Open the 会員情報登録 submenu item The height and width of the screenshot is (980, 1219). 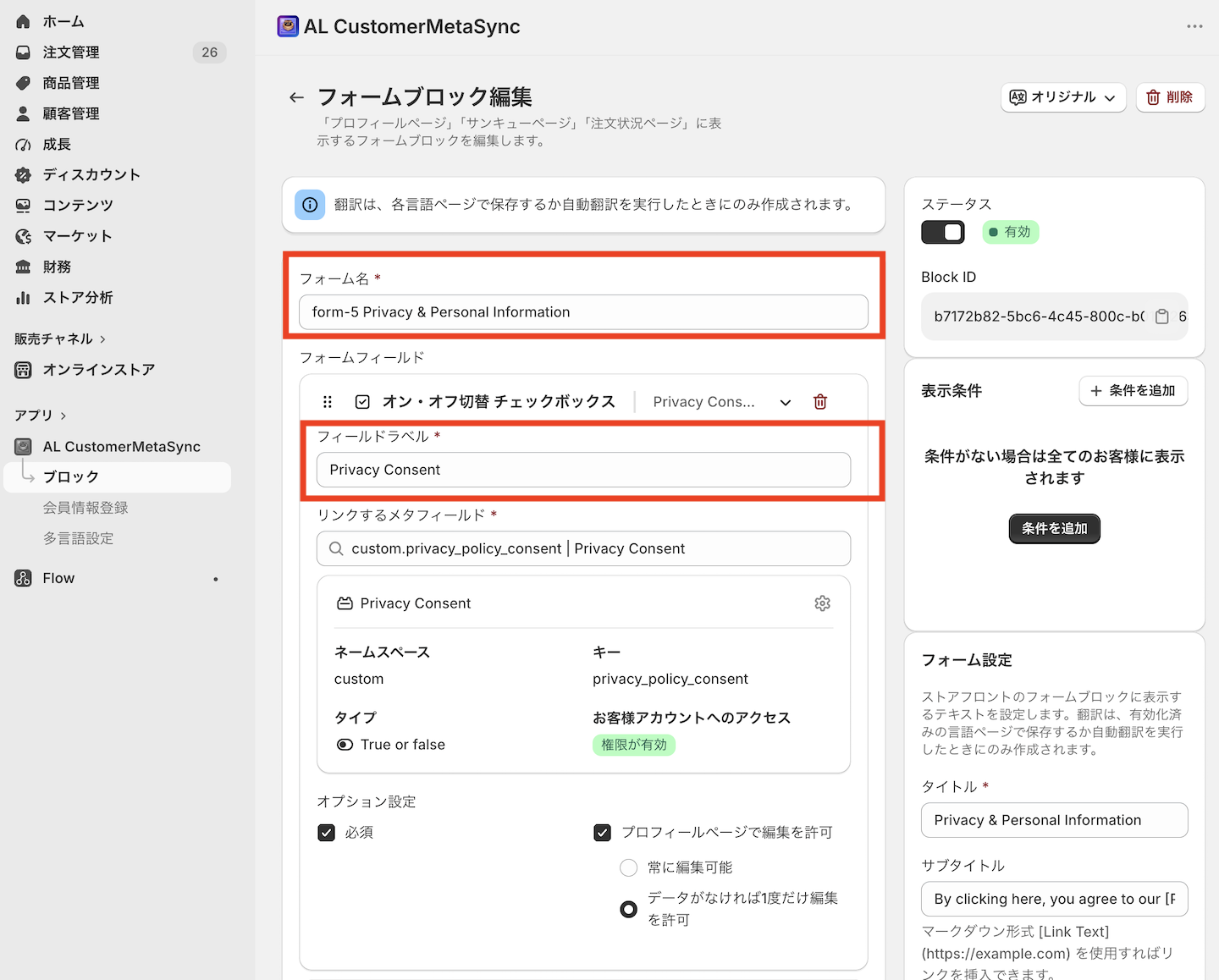click(x=85, y=508)
